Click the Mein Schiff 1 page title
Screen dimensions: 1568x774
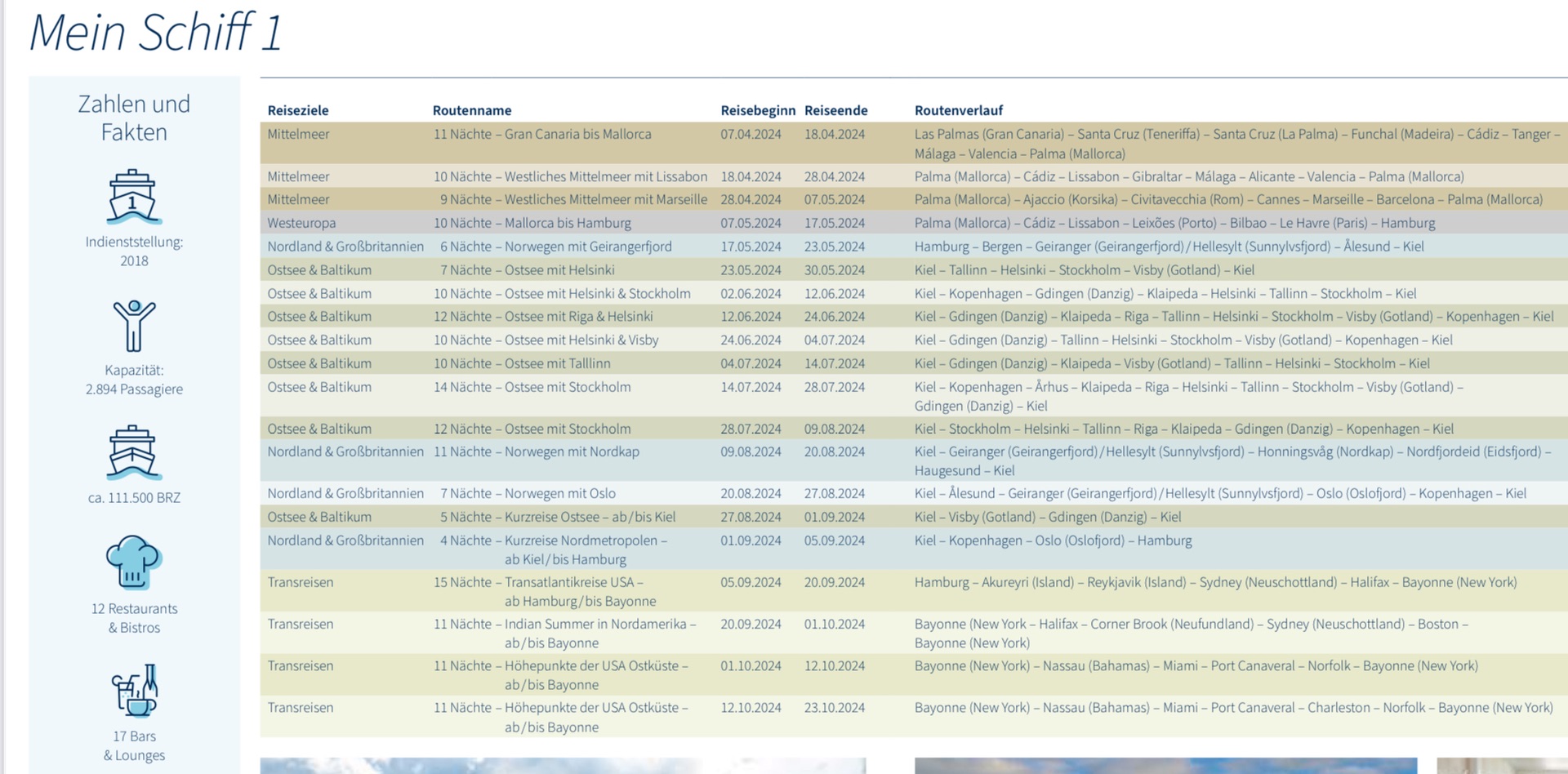[x=155, y=33]
